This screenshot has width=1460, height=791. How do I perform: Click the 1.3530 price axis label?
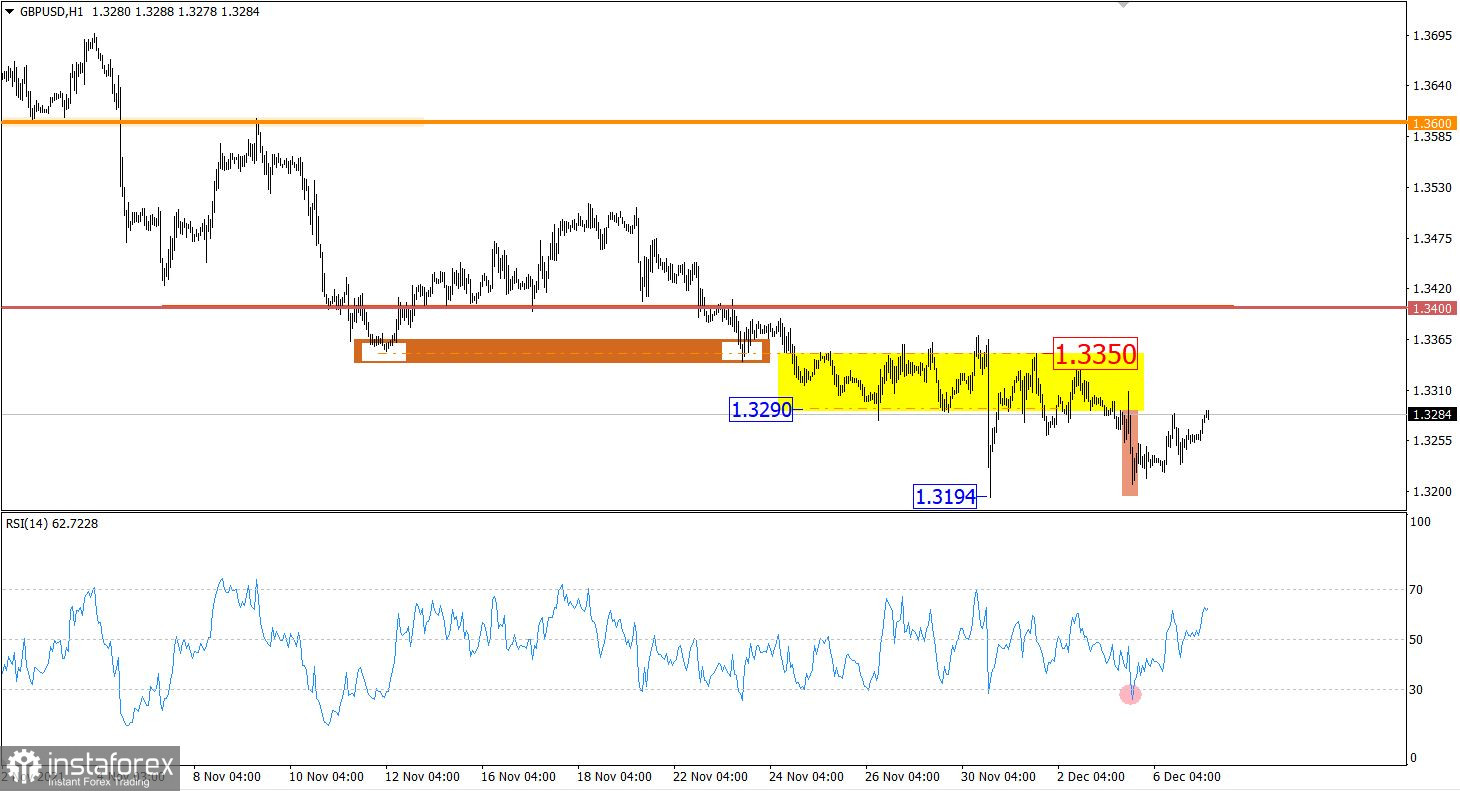click(x=1430, y=187)
